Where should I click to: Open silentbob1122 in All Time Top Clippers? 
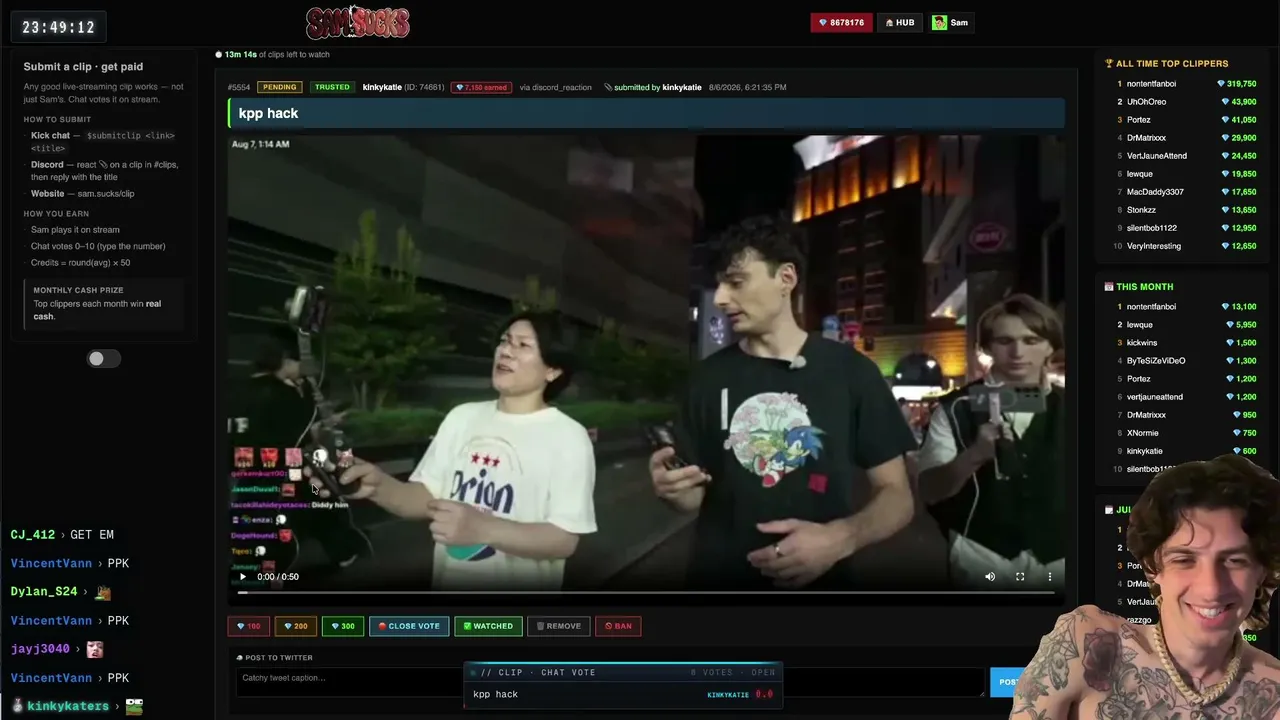[1152, 228]
